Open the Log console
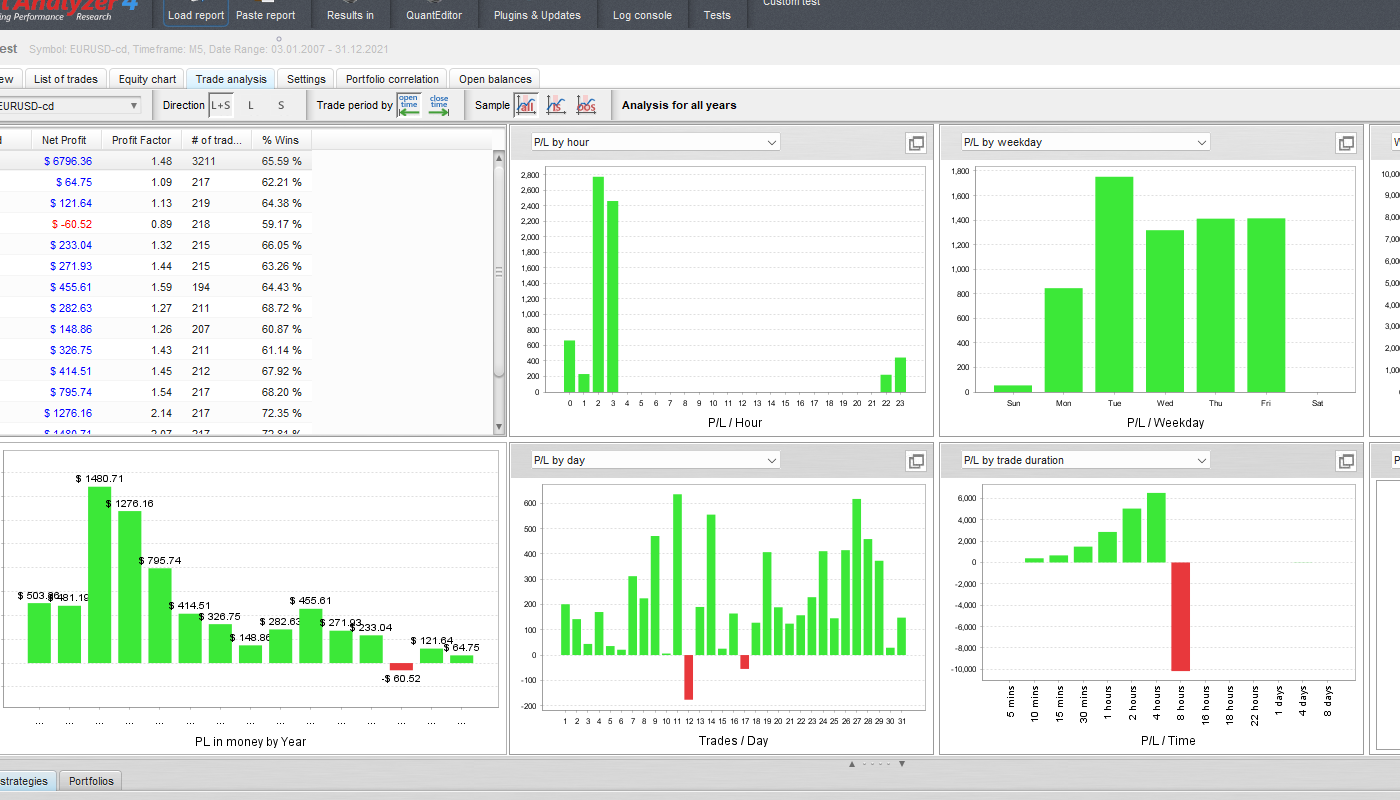Screen dimensions: 1400x800 (x=643, y=15)
